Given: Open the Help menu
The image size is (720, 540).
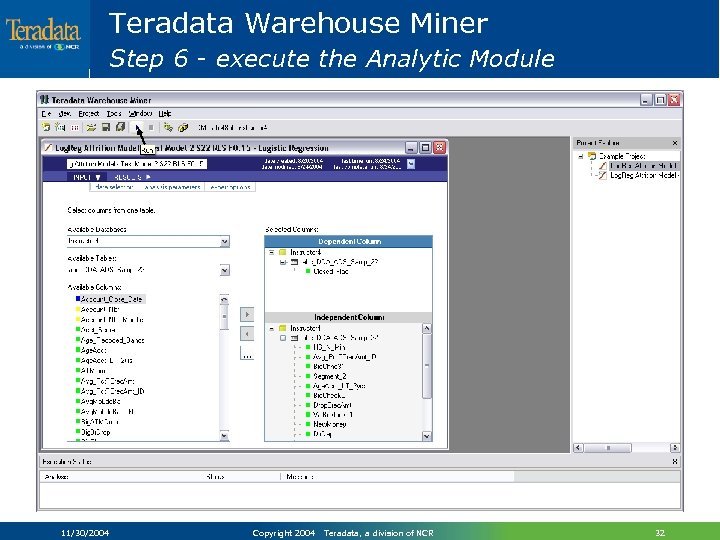Looking at the screenshot, I should pyautogui.click(x=165, y=113).
